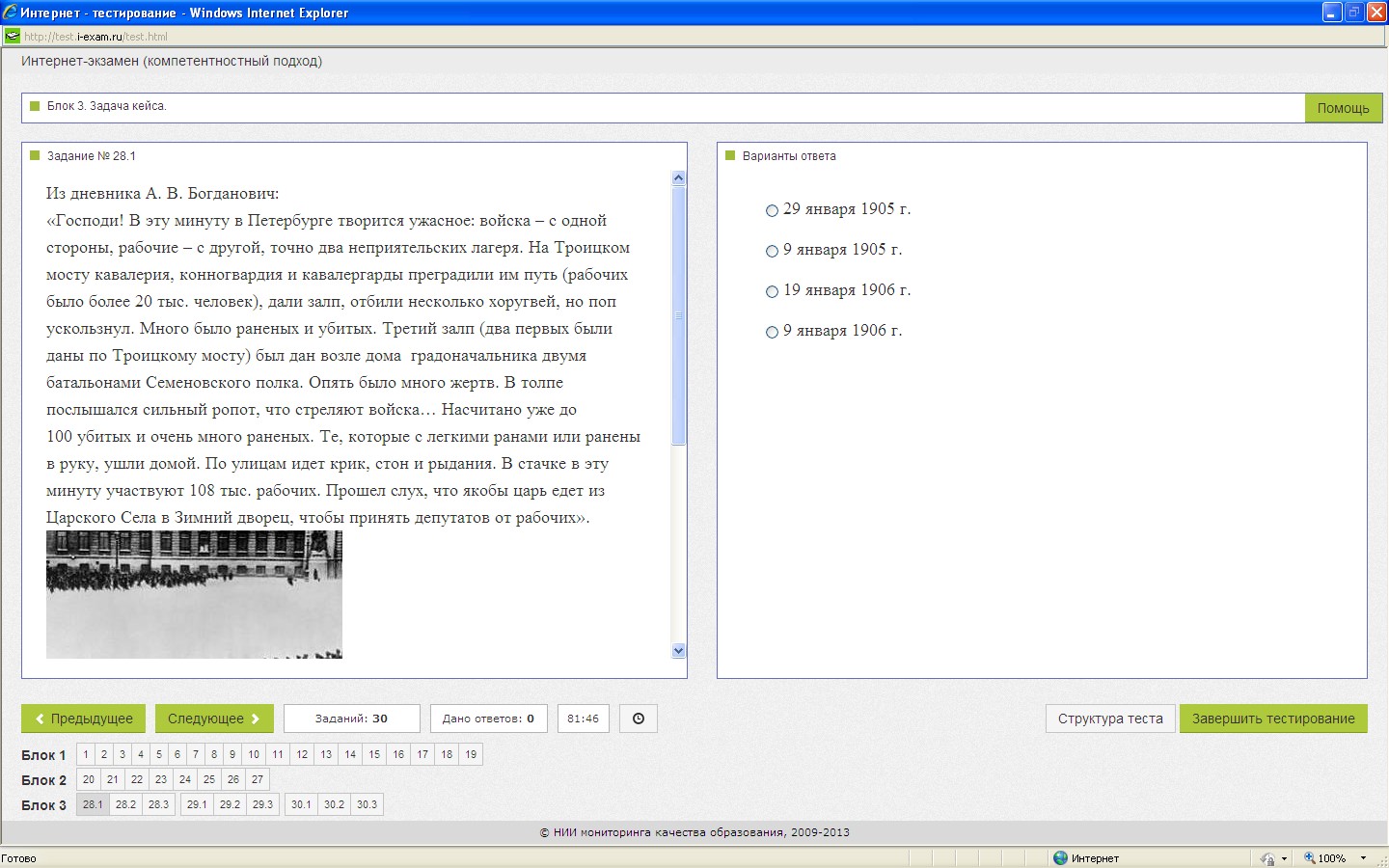Click the zoom magnifier icon in status bar
The width and height of the screenshot is (1389, 868).
[x=1310, y=857]
